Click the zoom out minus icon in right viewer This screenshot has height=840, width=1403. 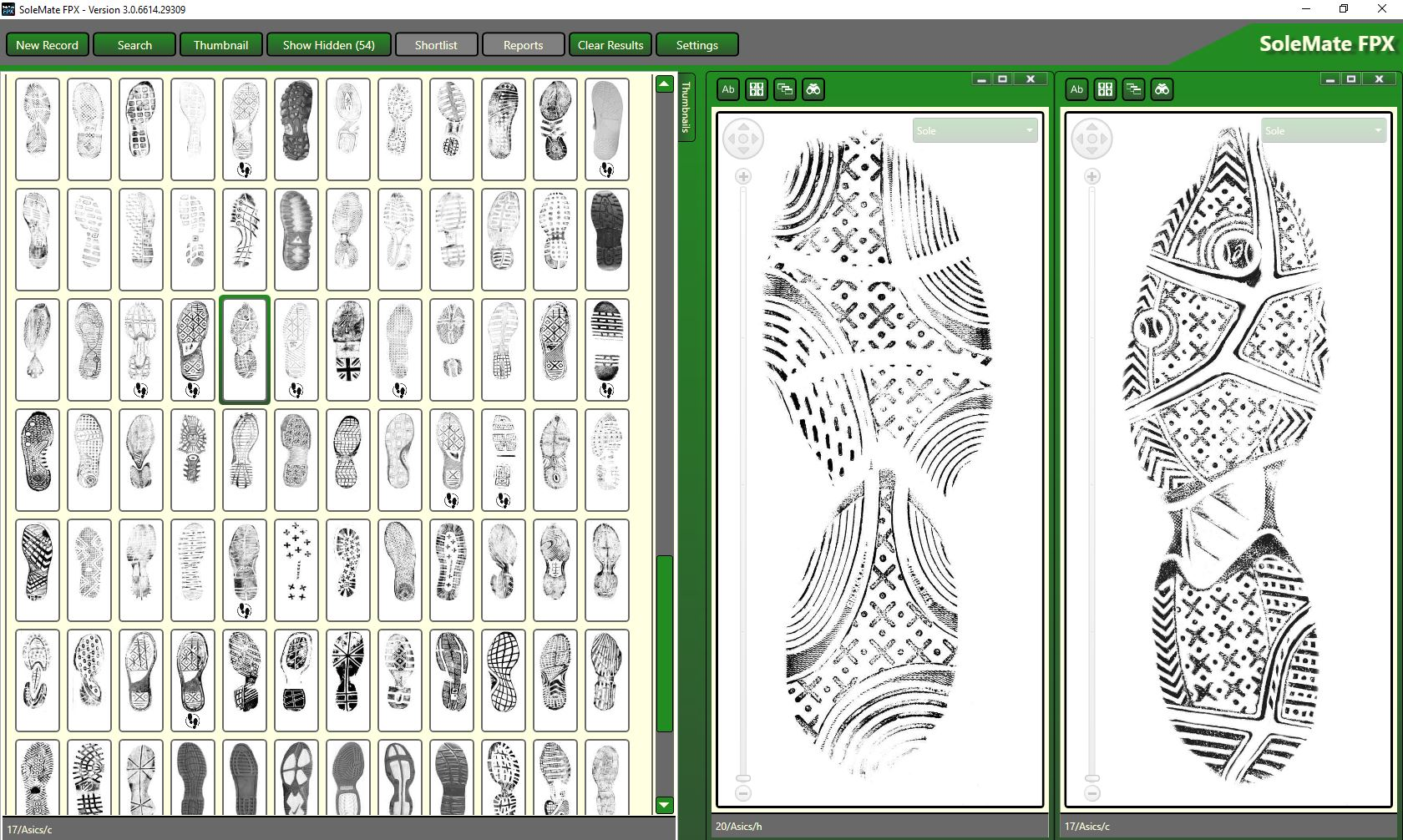click(x=1092, y=792)
